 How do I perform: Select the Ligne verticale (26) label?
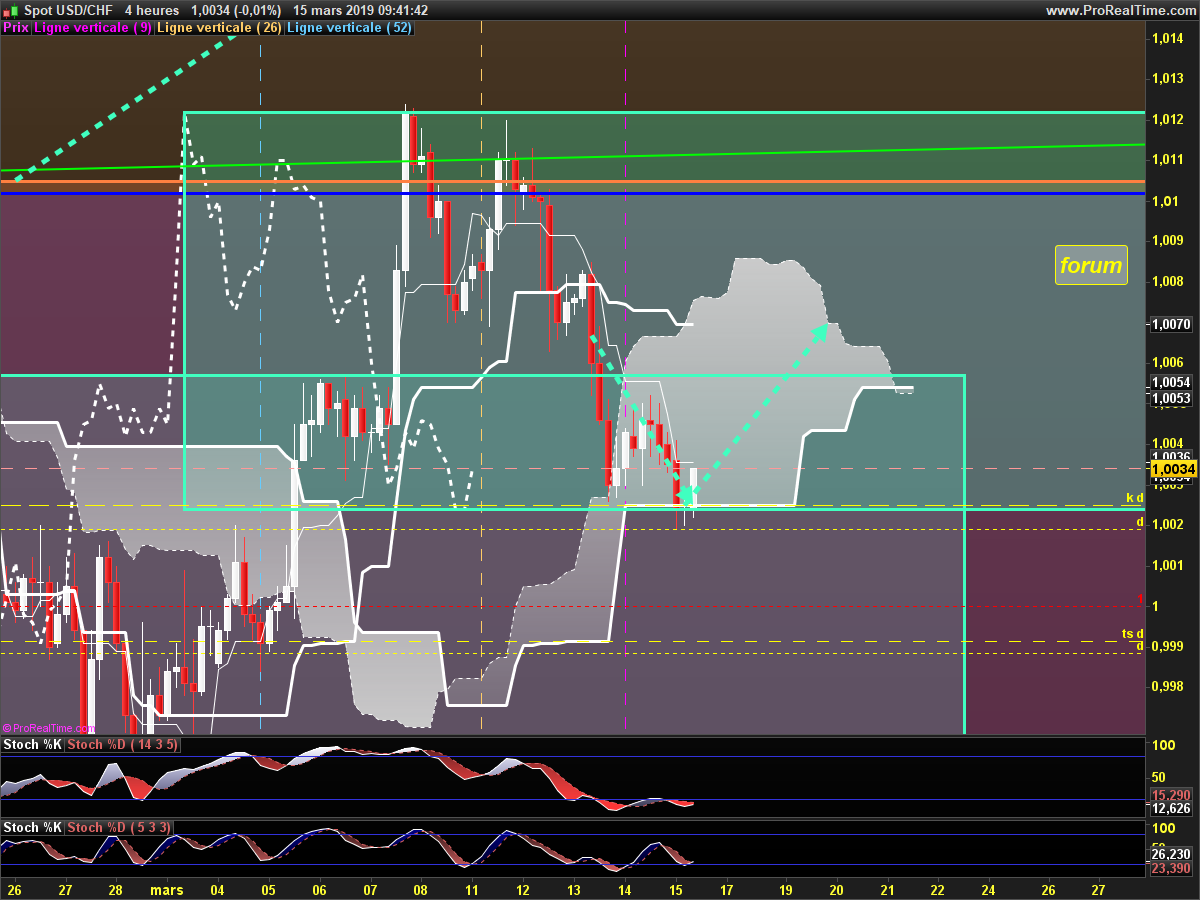[220, 28]
